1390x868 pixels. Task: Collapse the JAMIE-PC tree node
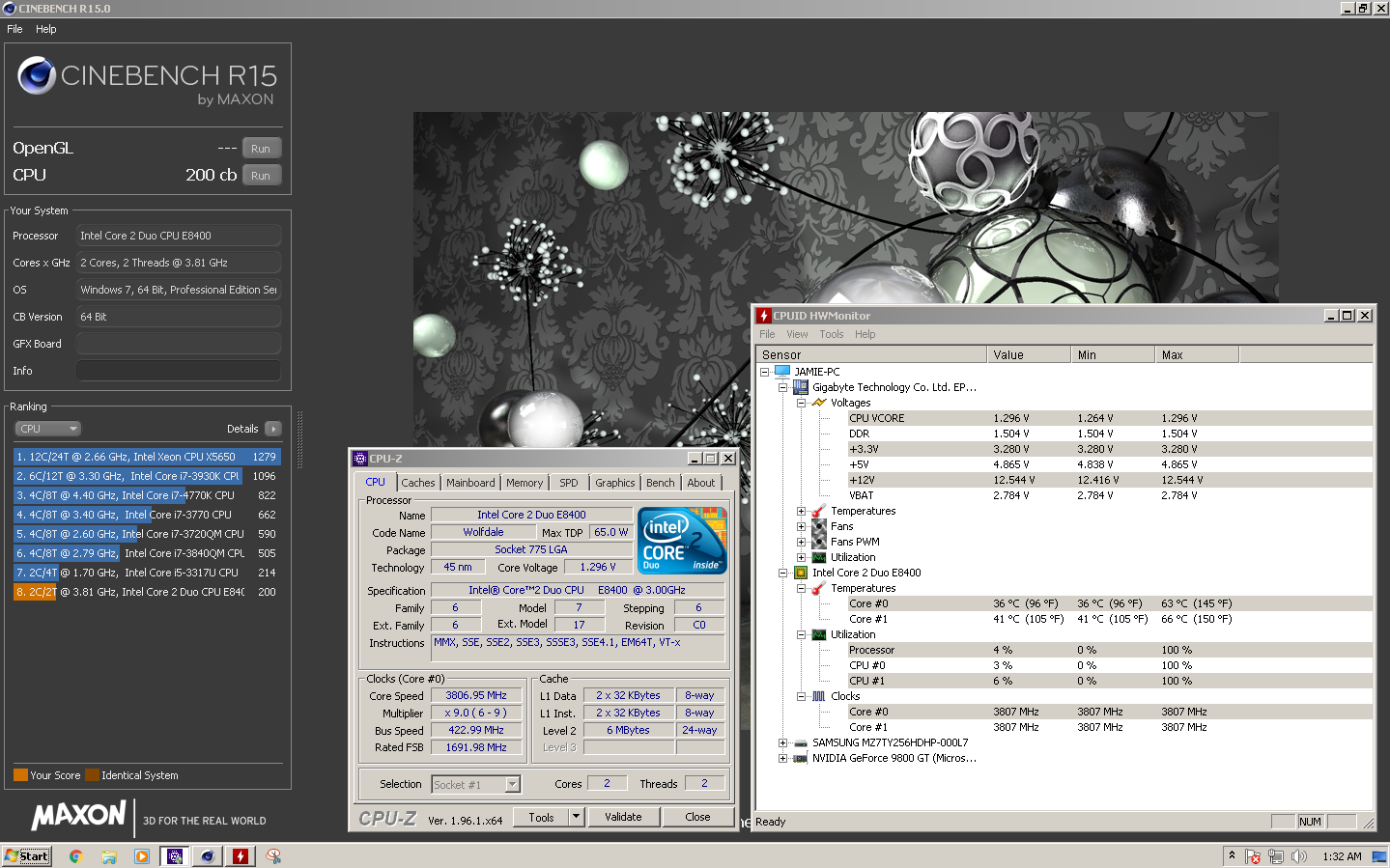pyautogui.click(x=764, y=372)
